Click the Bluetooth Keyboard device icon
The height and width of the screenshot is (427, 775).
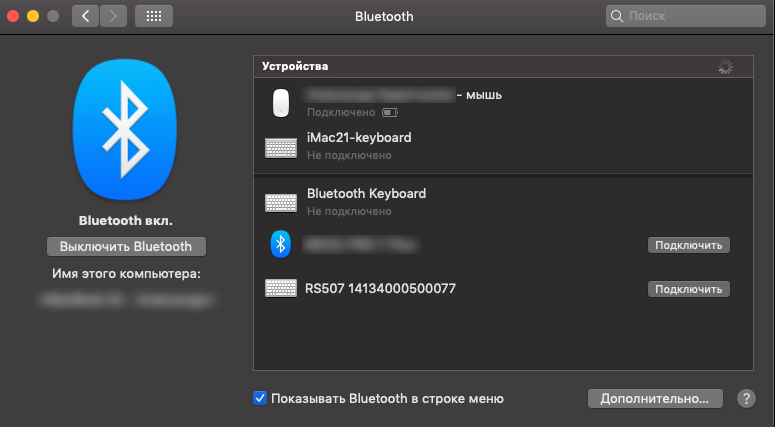click(x=281, y=202)
